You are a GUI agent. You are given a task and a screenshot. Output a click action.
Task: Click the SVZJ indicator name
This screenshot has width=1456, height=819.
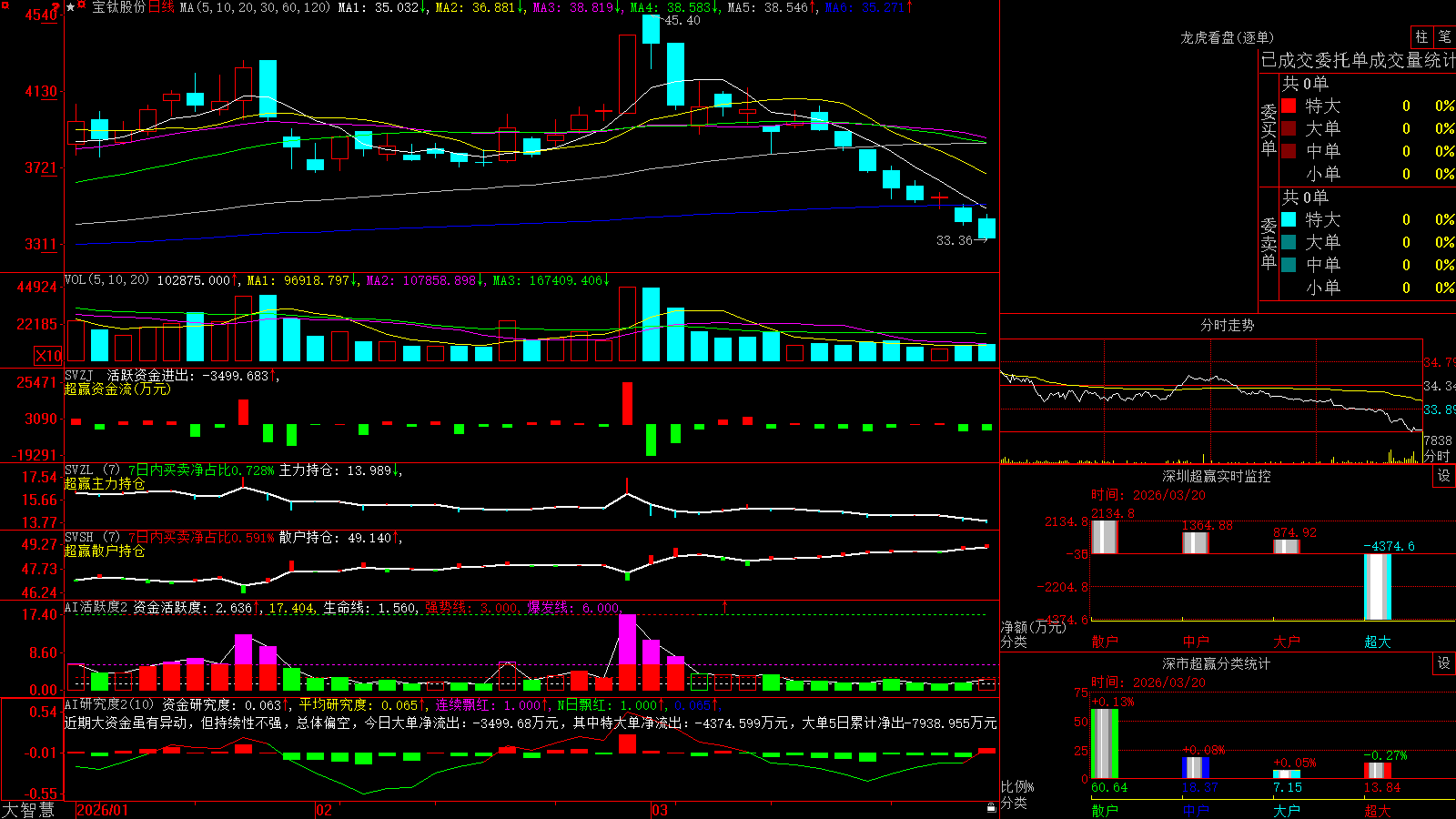(x=79, y=375)
